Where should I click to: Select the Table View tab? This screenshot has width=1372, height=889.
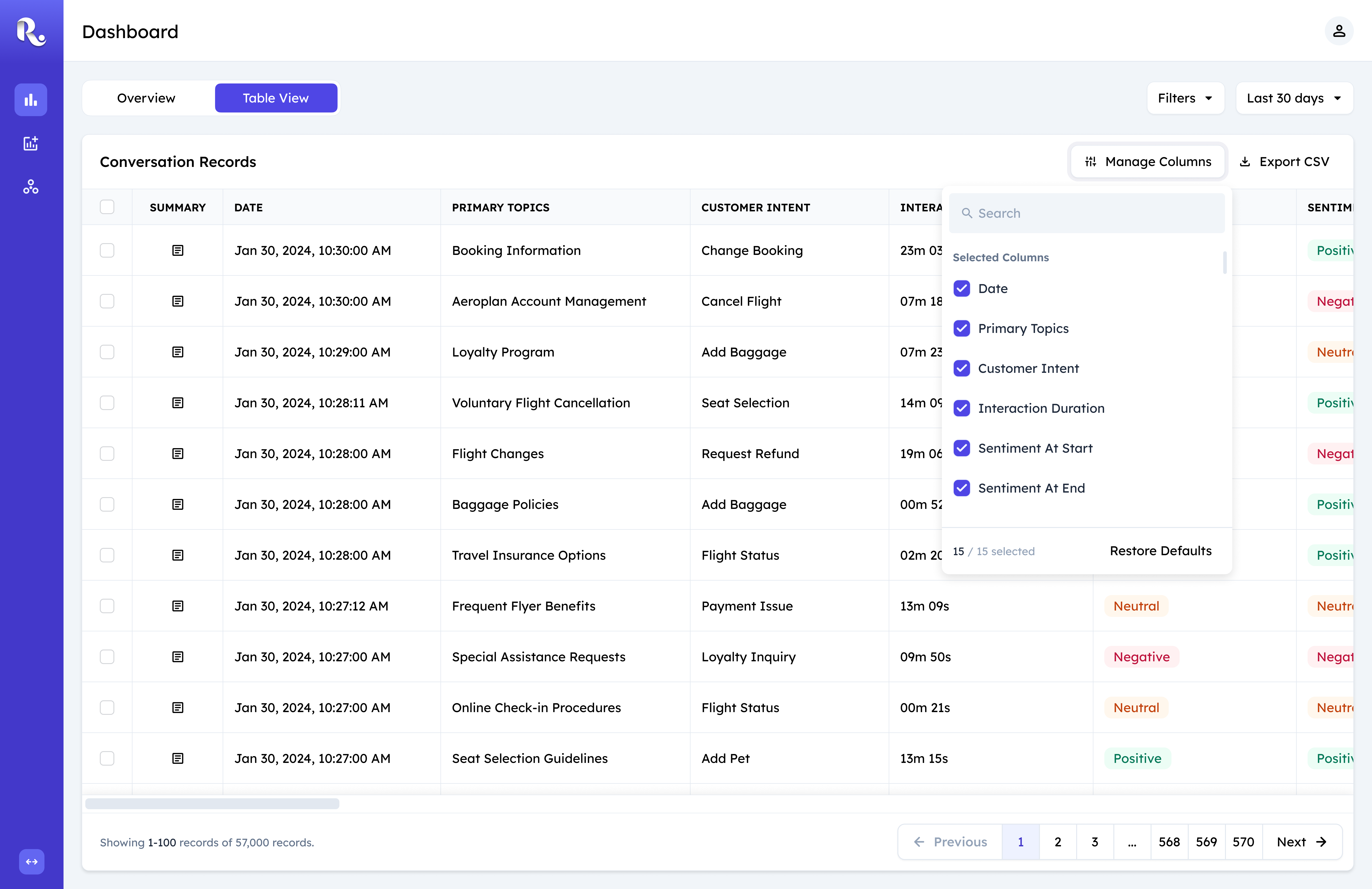click(x=276, y=98)
